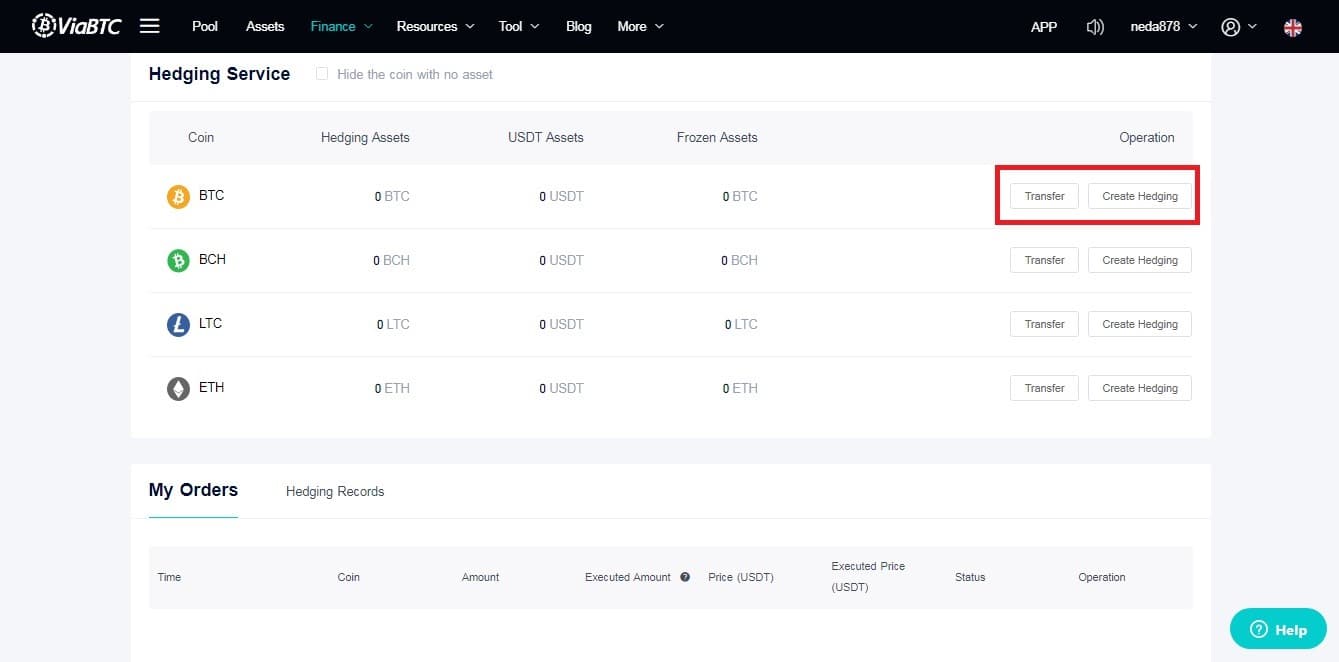1339x662 pixels.
Task: Click the UK flag language icon
Action: tap(1293, 27)
